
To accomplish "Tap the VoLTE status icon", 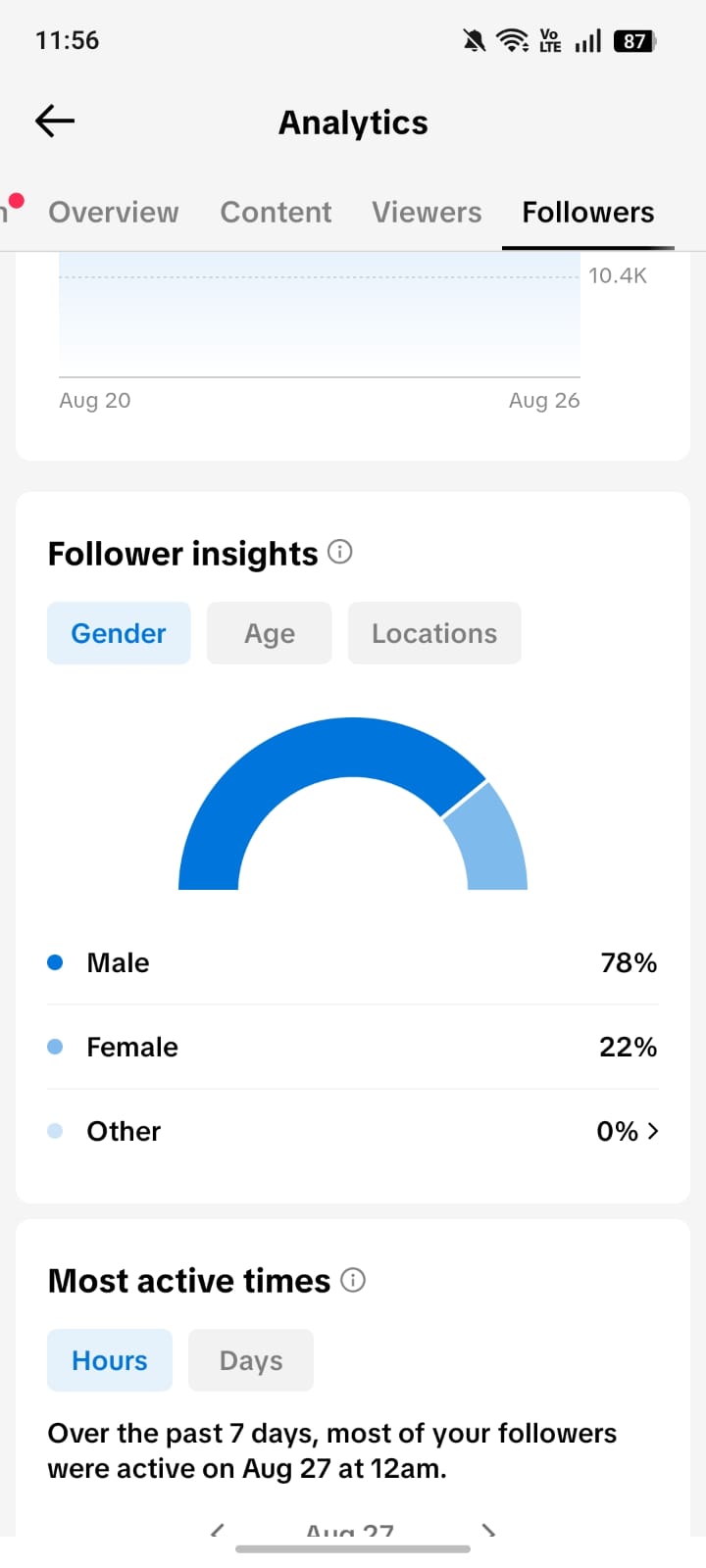I will pos(550,40).
